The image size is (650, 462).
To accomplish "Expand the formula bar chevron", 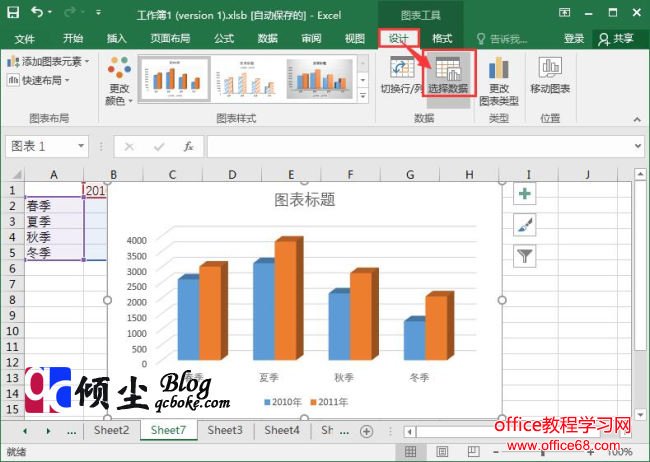I will (x=638, y=146).
